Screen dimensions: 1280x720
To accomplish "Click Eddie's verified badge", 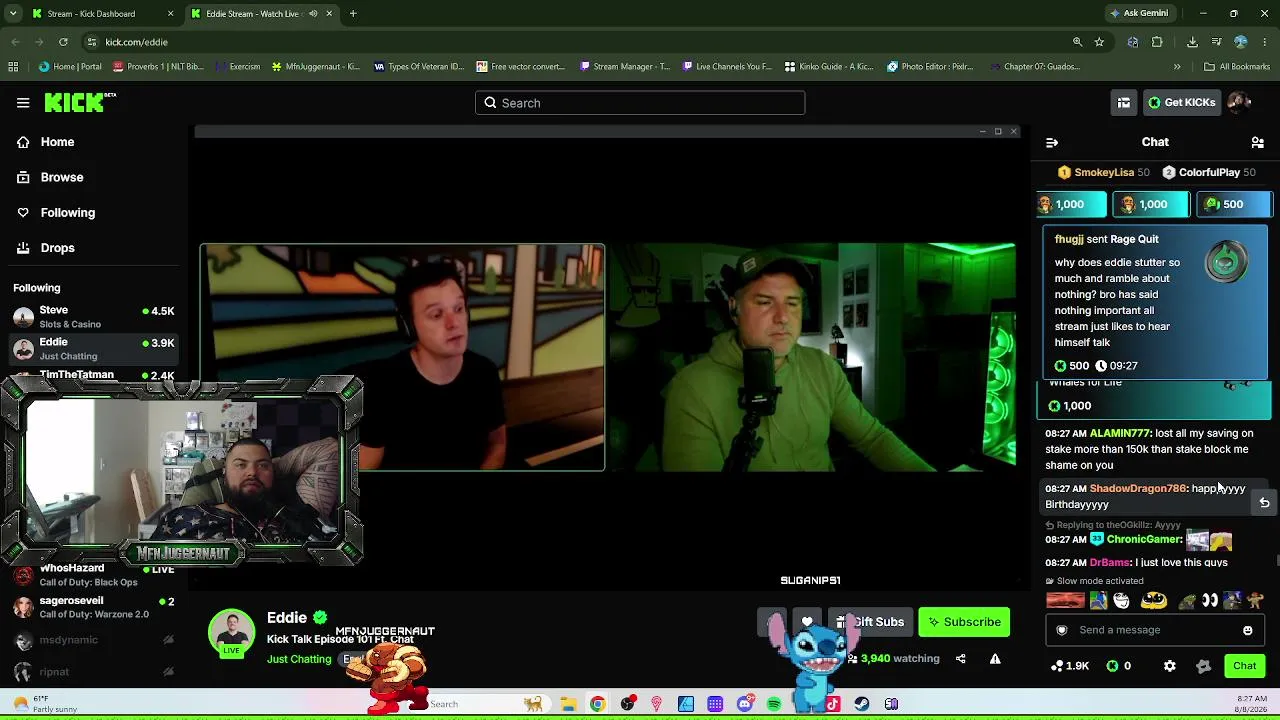I will 320,618.
